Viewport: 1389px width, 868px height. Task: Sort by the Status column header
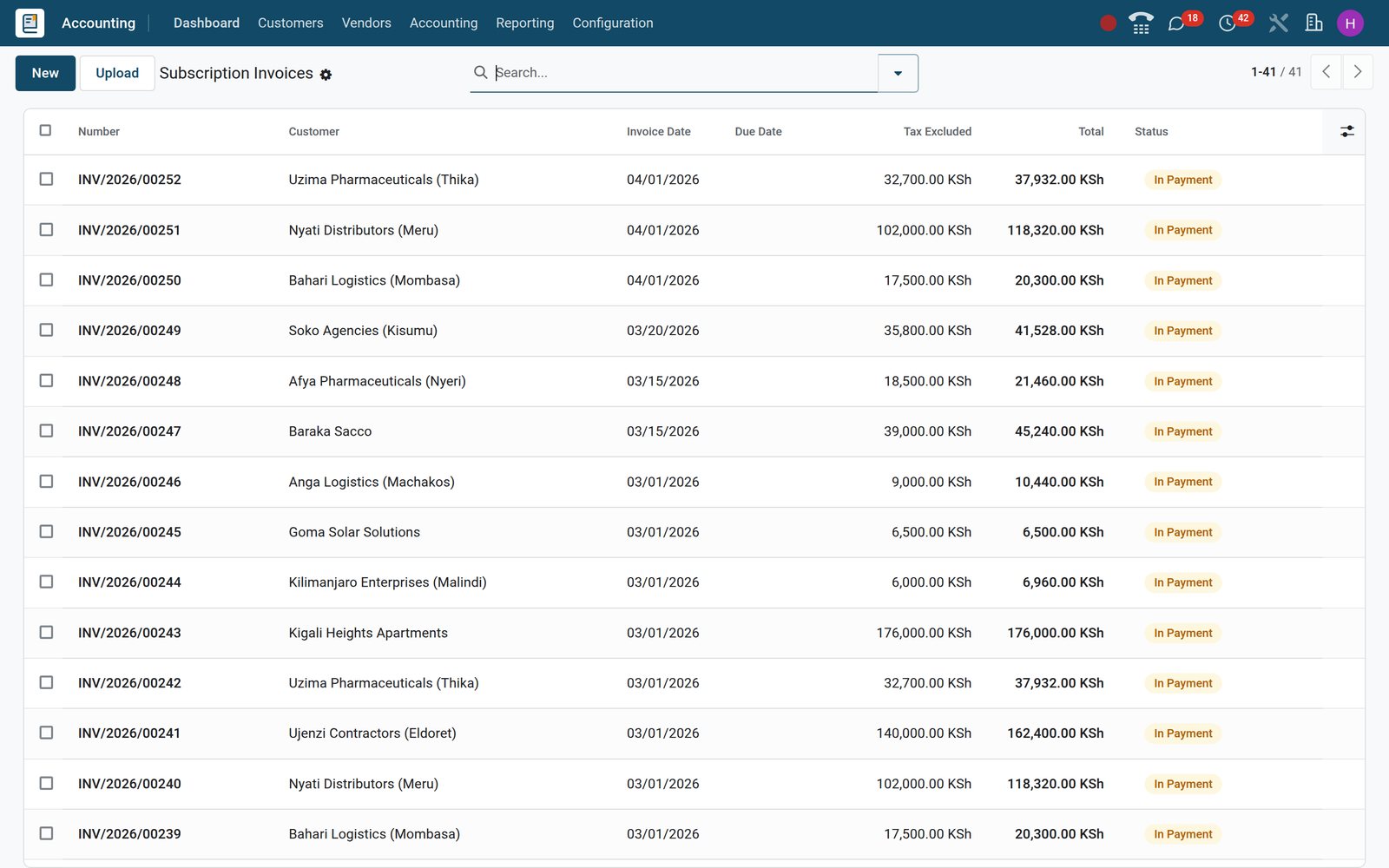click(x=1151, y=132)
